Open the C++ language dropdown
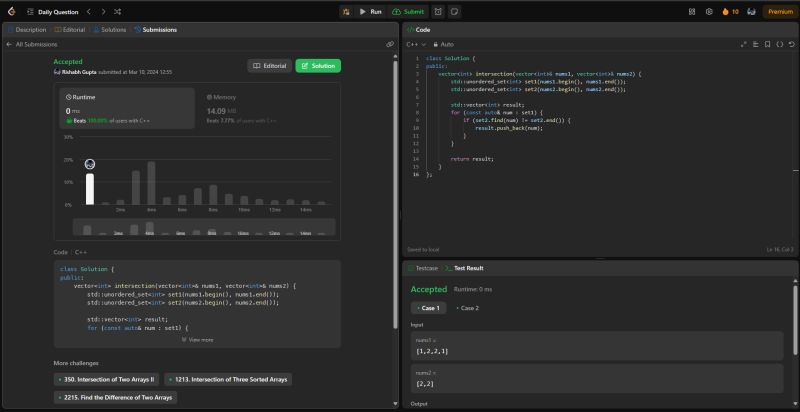 click(x=416, y=45)
